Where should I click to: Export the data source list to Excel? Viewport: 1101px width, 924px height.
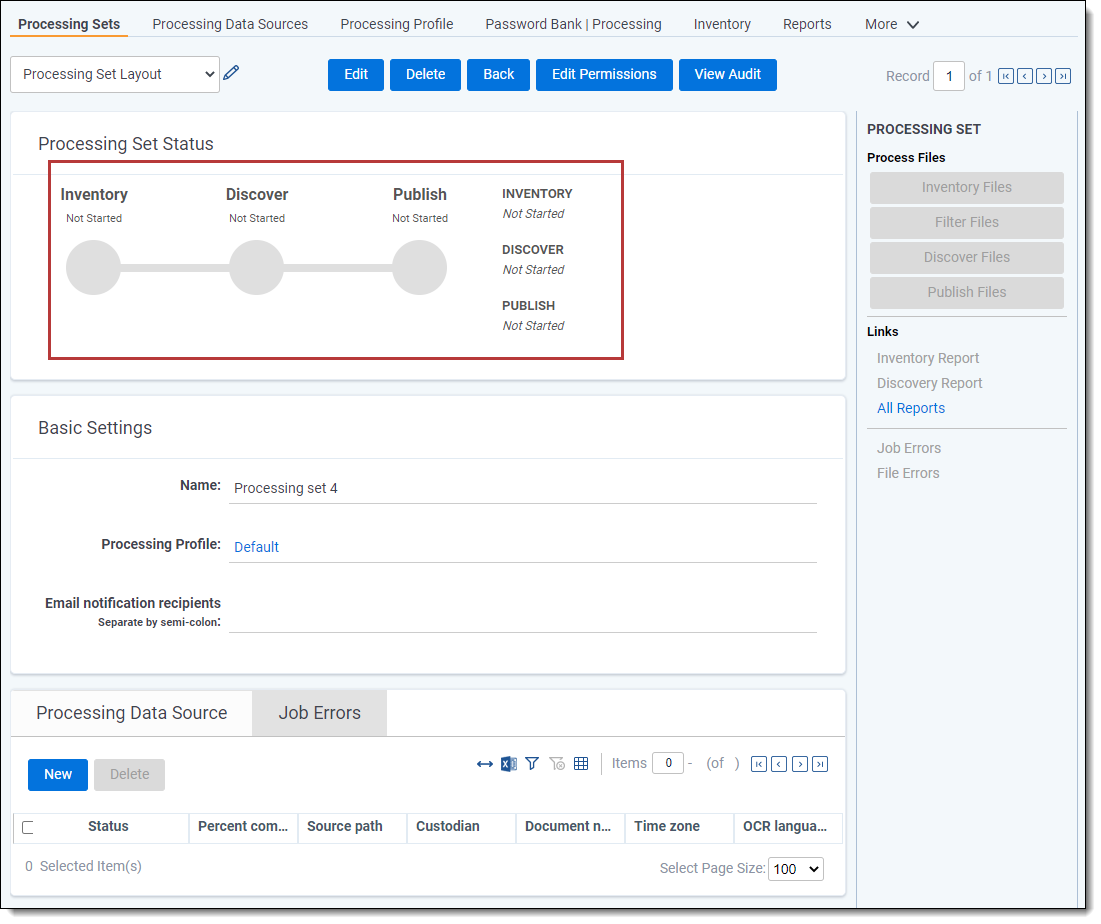(508, 764)
